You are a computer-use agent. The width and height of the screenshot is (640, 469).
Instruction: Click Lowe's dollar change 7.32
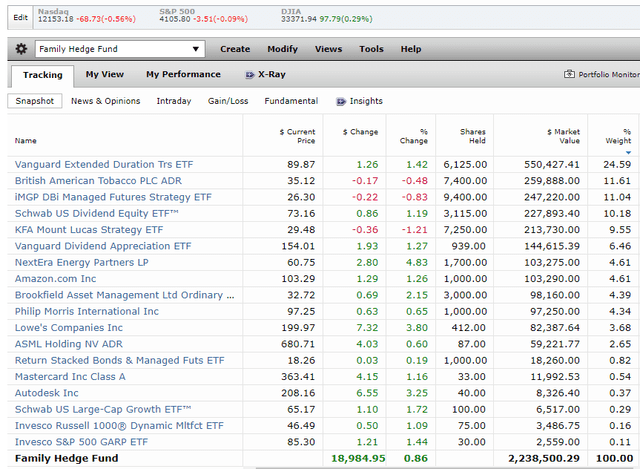click(x=367, y=328)
